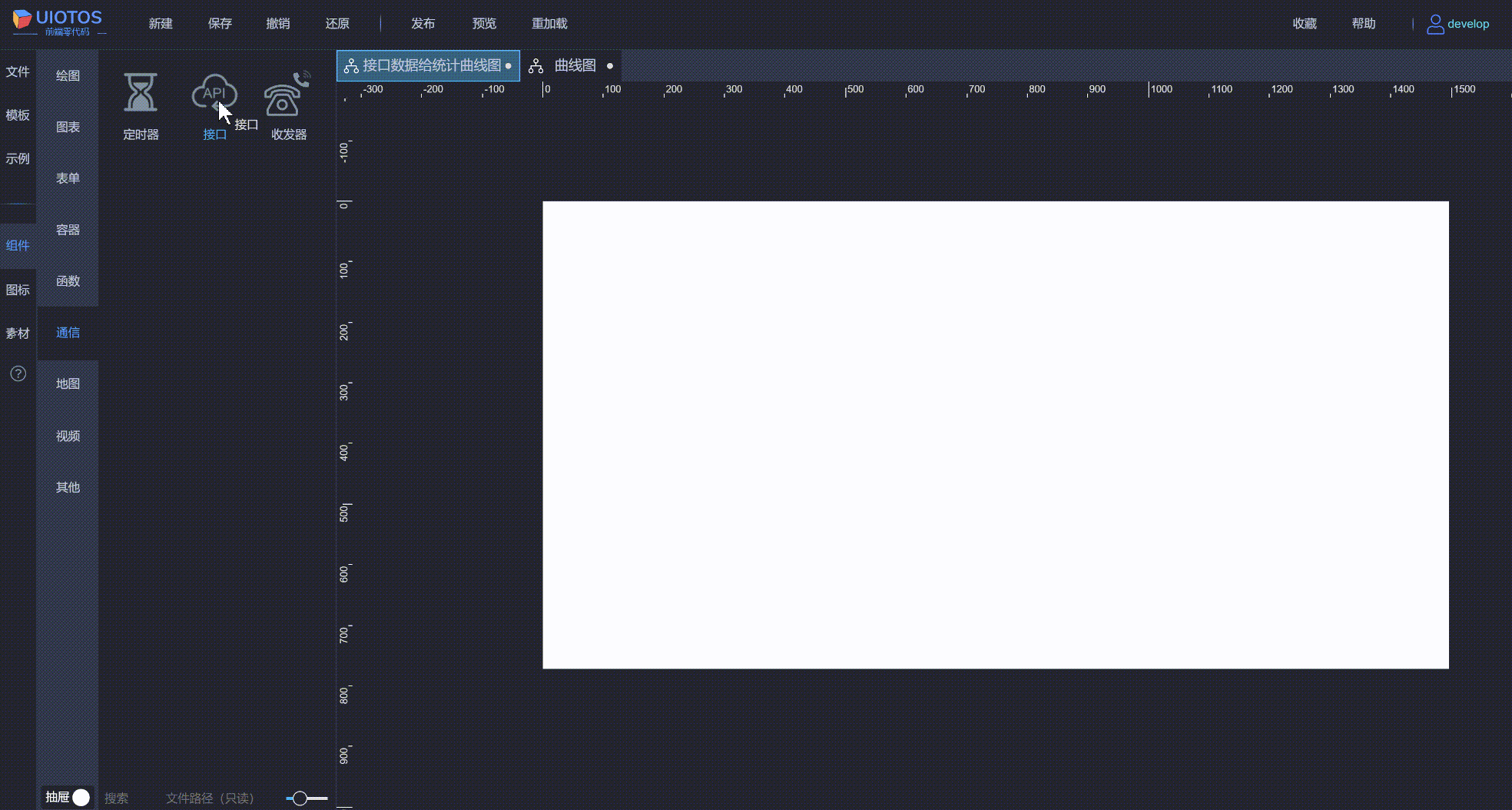Open the develop user account avatar
The image size is (1512, 810).
[x=1434, y=23]
